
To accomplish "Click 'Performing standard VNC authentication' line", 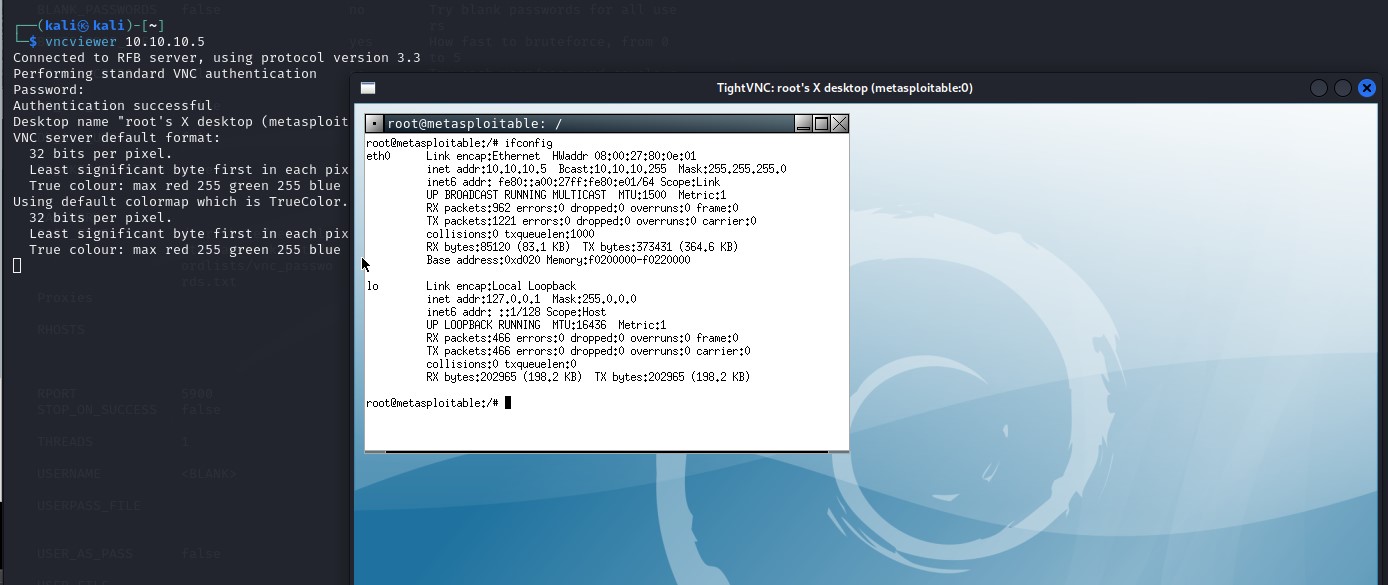I will [165, 73].
